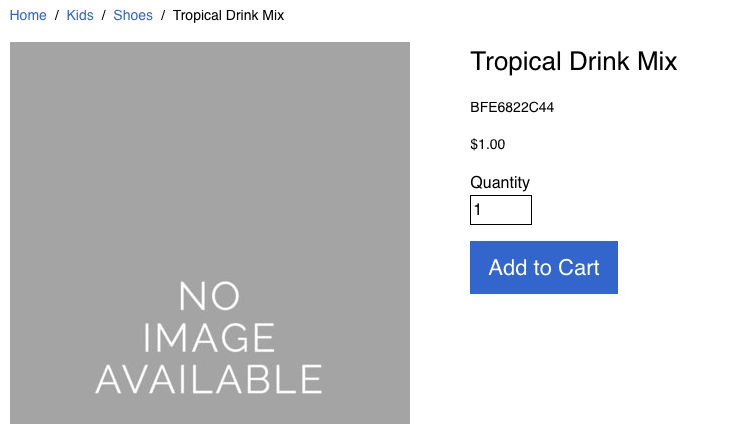Focus the Quantity input field

[x=501, y=210]
